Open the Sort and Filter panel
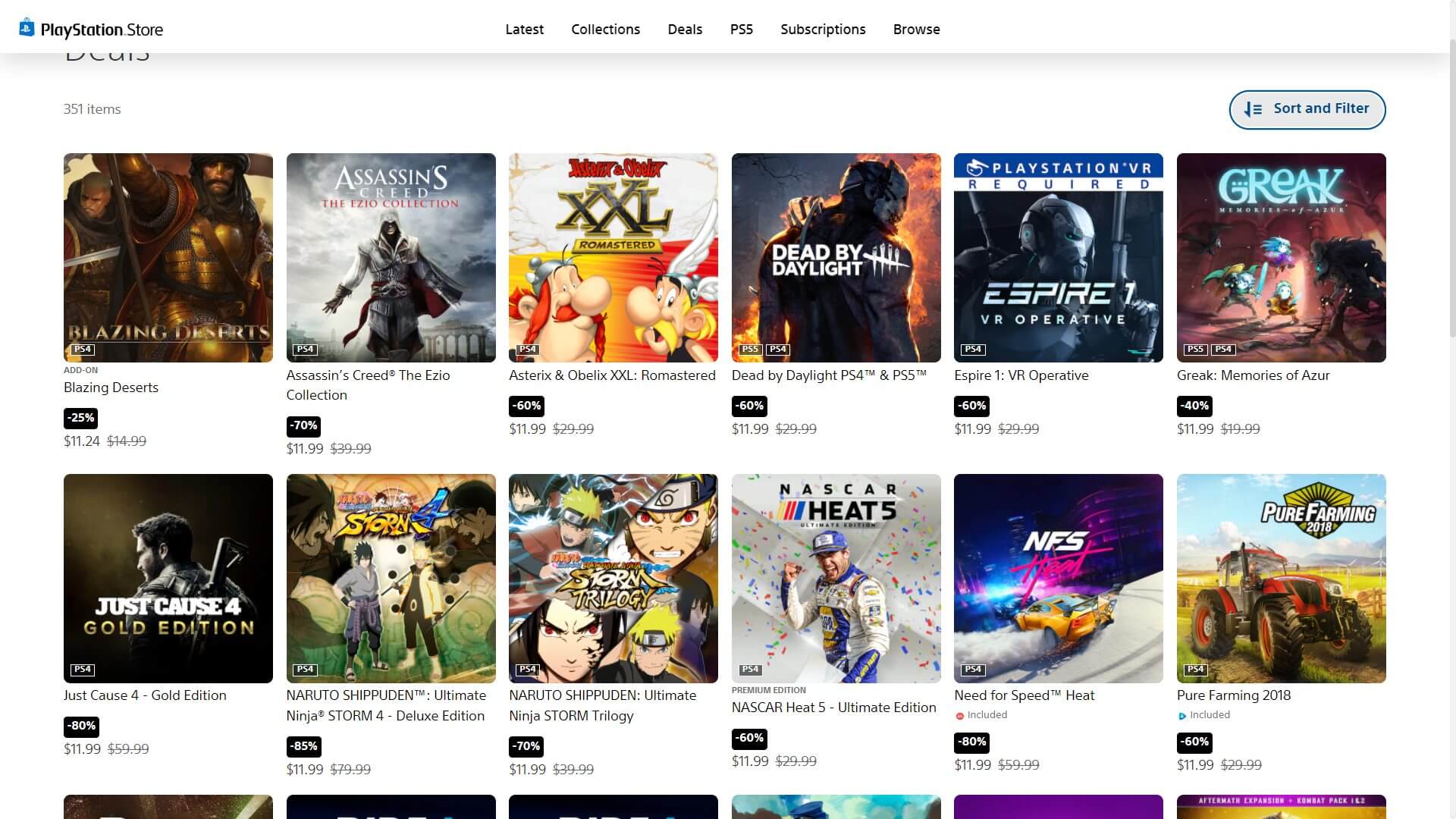 (1307, 109)
